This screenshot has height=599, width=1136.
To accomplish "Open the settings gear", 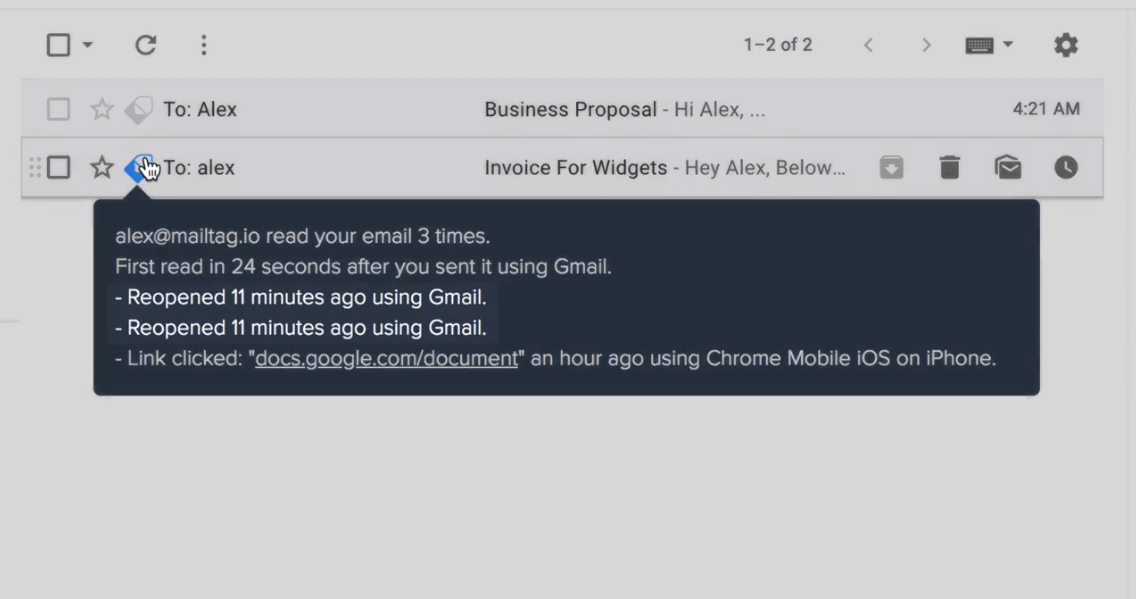I will coord(1066,45).
